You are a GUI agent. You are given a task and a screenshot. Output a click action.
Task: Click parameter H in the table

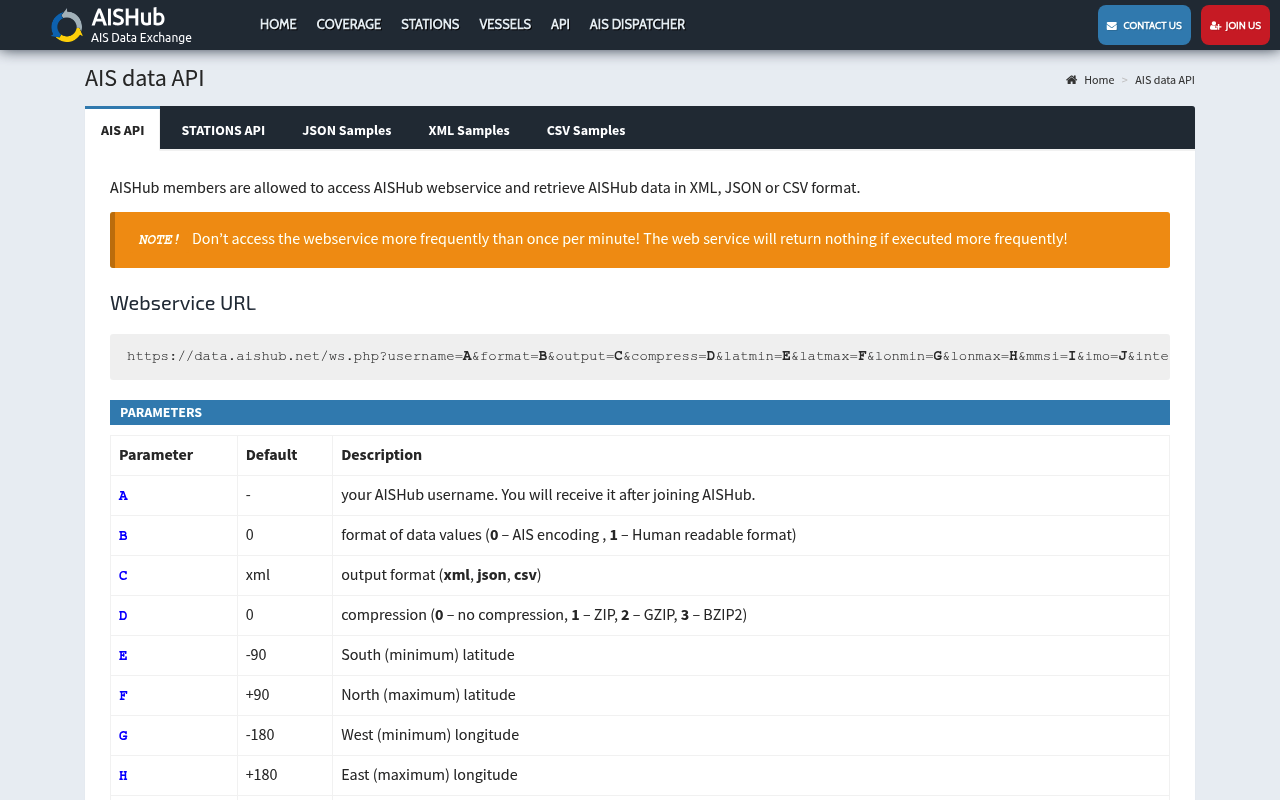pyautogui.click(x=123, y=776)
